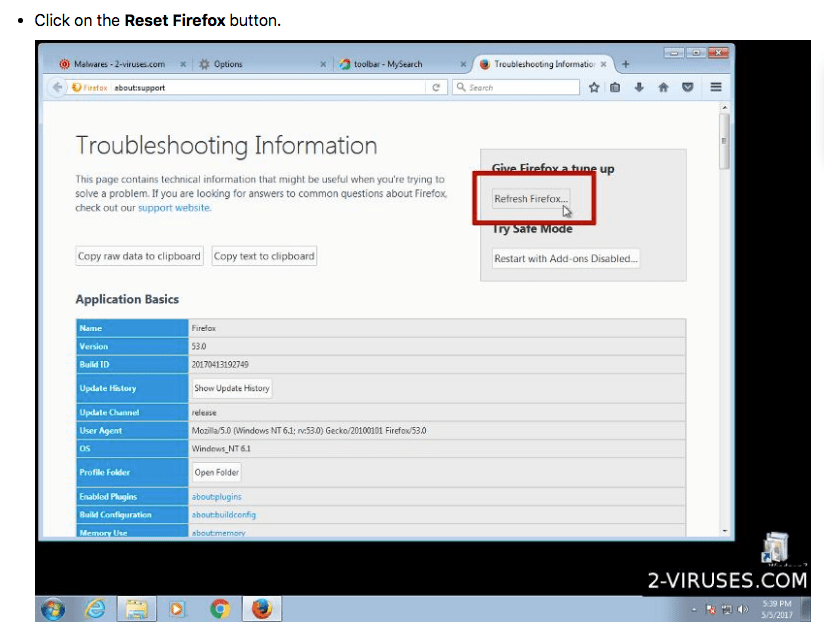Image resolution: width=824 pixels, height=636 pixels.
Task: Click Restart with Add-ons Disabled button
Action: pos(566,259)
